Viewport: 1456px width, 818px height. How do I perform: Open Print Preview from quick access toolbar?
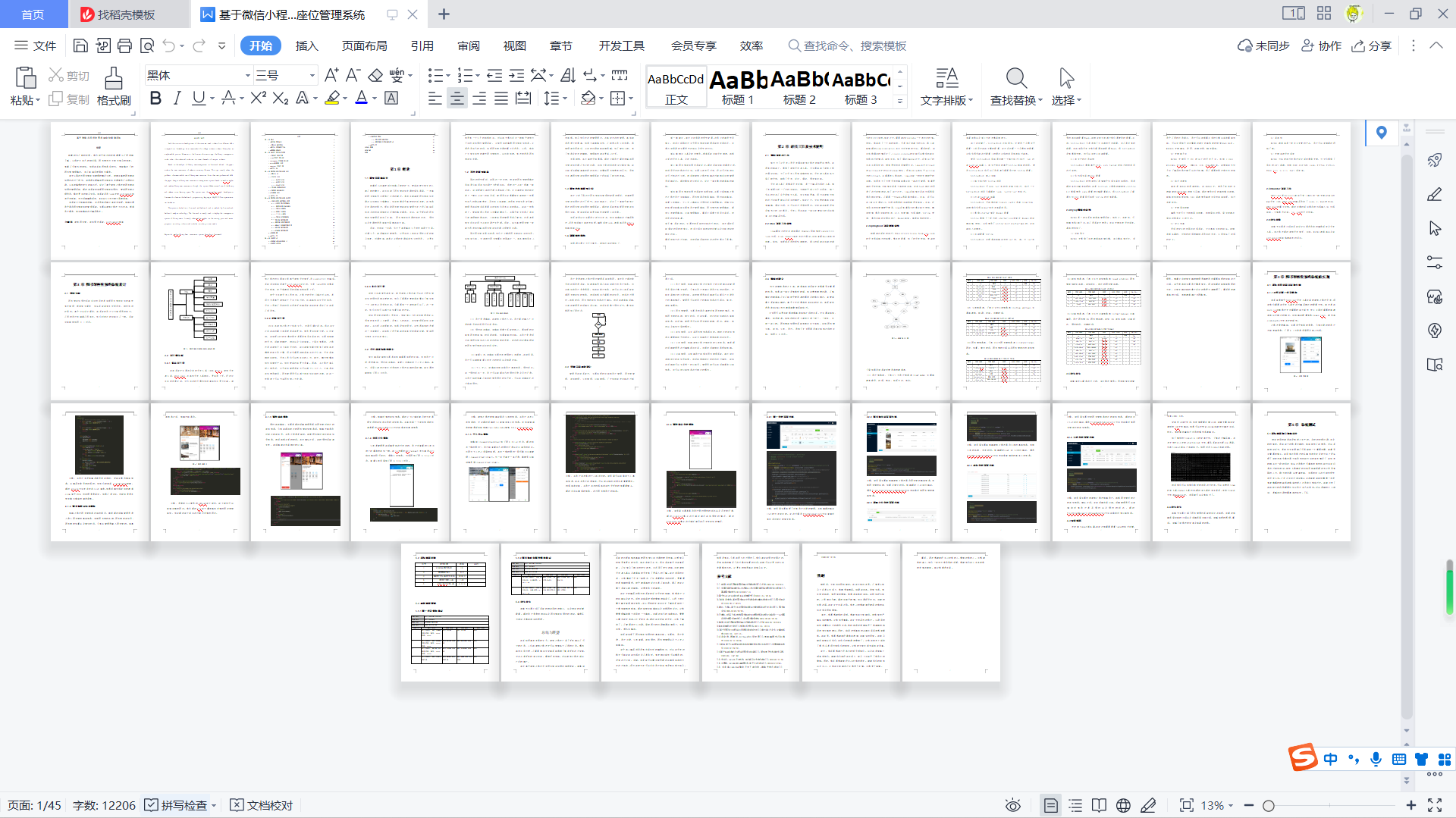pyautogui.click(x=147, y=45)
